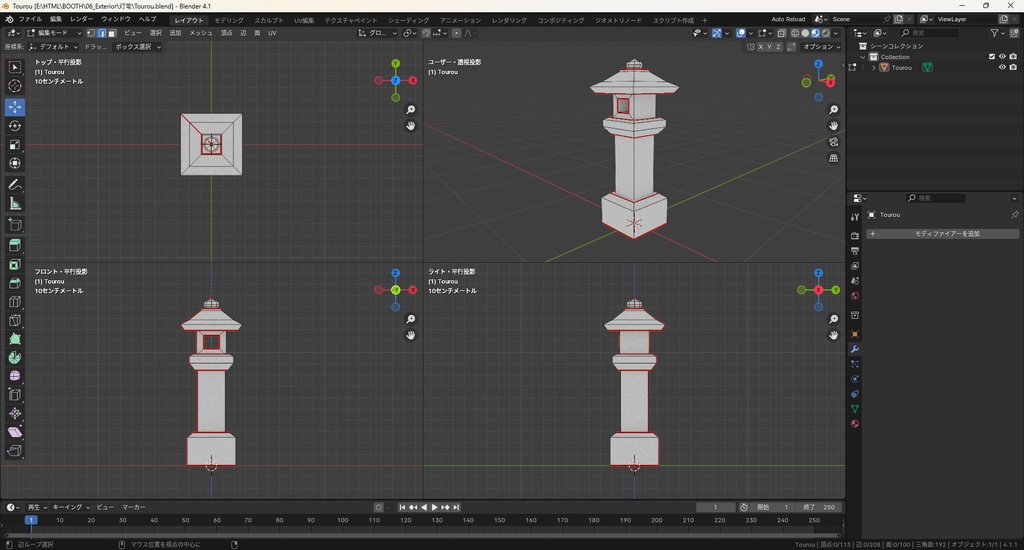Switch to the モデリング workspace tab

pos(229,20)
